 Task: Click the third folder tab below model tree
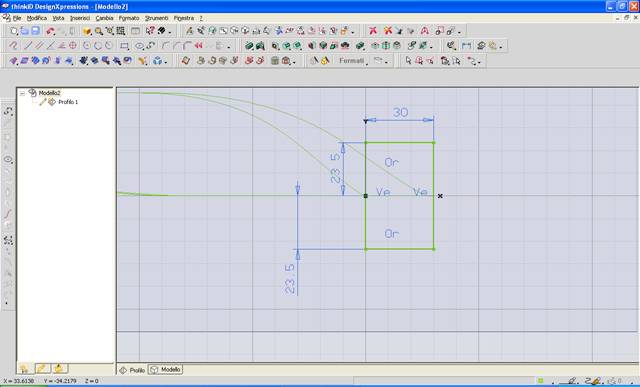60,369
